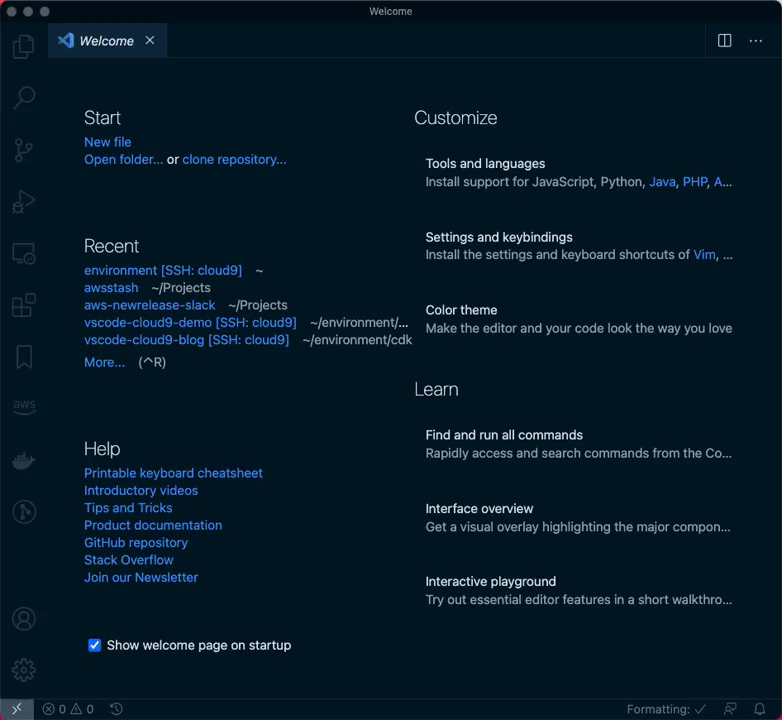The width and height of the screenshot is (782, 720).
Task: Open recent vscode-cloud9-demo [SSH: cloud9]
Action: 190,323
